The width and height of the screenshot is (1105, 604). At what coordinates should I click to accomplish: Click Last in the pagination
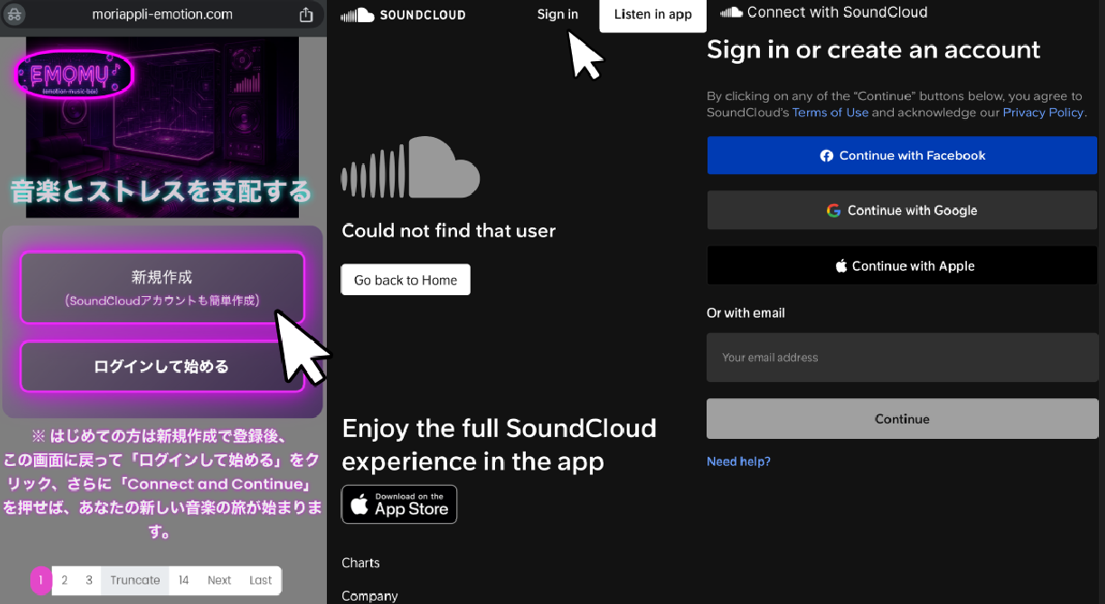click(x=260, y=580)
